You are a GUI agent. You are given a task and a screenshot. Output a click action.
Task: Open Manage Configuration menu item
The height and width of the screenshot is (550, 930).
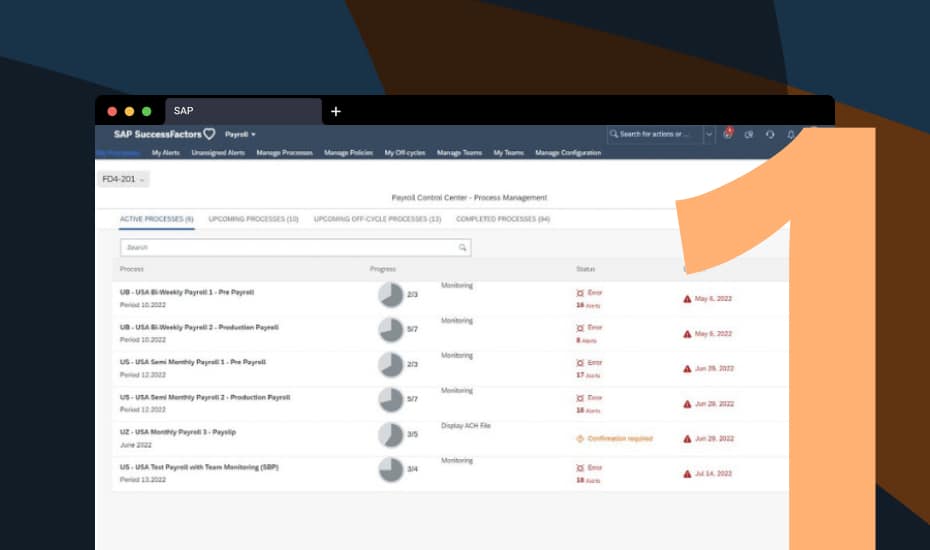(x=568, y=152)
